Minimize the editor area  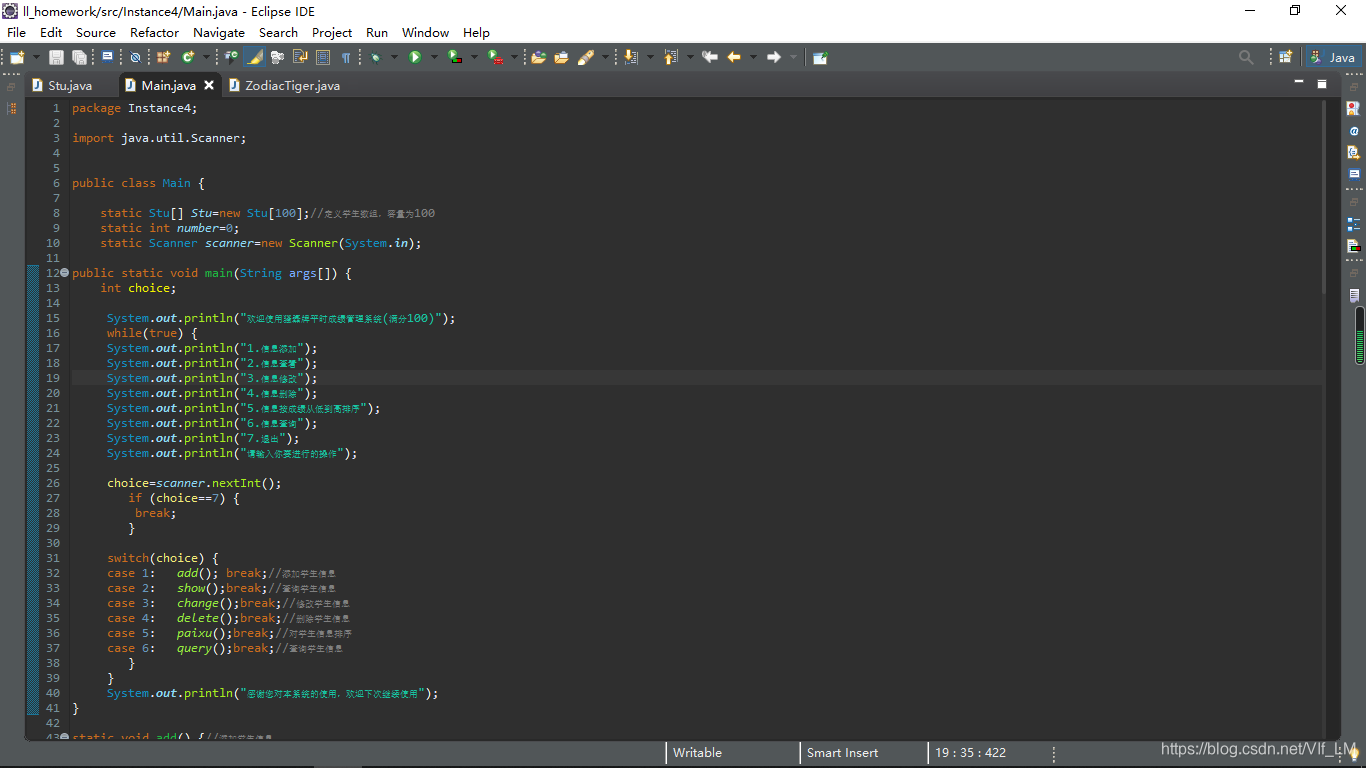[1299, 81]
